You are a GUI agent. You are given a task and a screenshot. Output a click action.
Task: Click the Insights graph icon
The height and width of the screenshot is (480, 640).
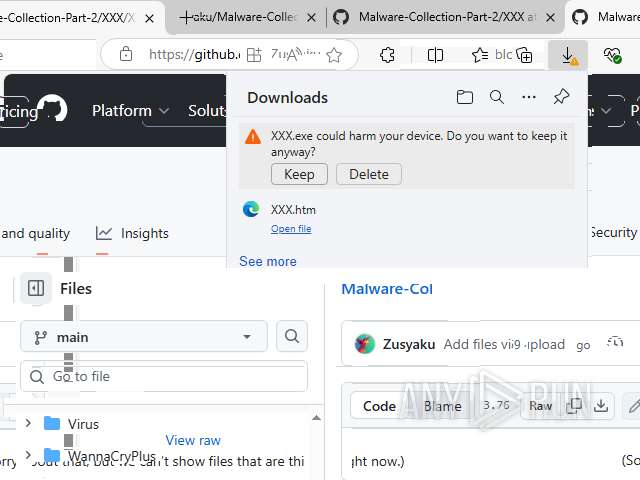(x=104, y=233)
